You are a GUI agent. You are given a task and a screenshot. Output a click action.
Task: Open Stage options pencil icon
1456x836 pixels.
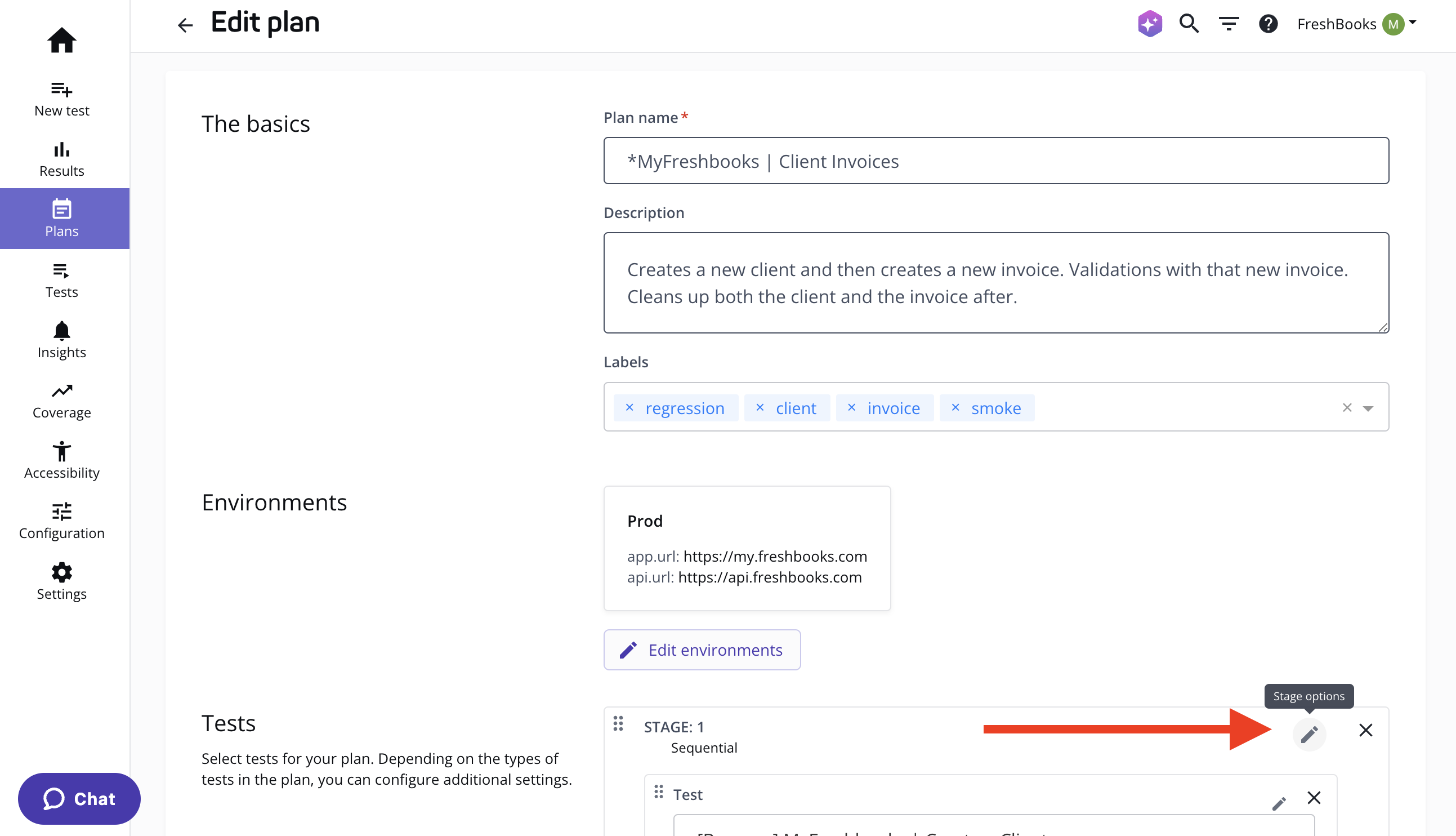pos(1308,734)
